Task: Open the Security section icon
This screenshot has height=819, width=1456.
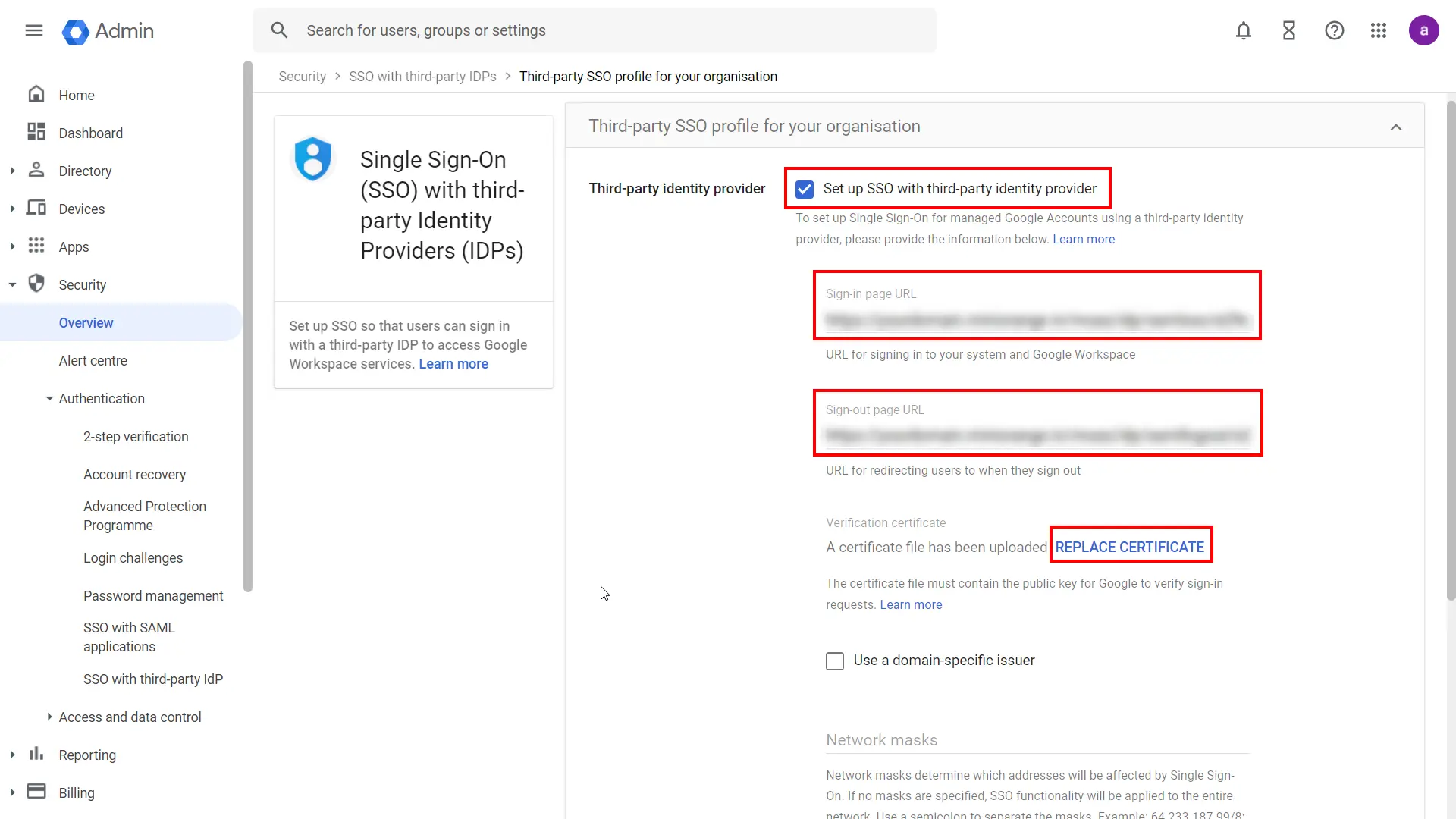Action: pos(37,284)
